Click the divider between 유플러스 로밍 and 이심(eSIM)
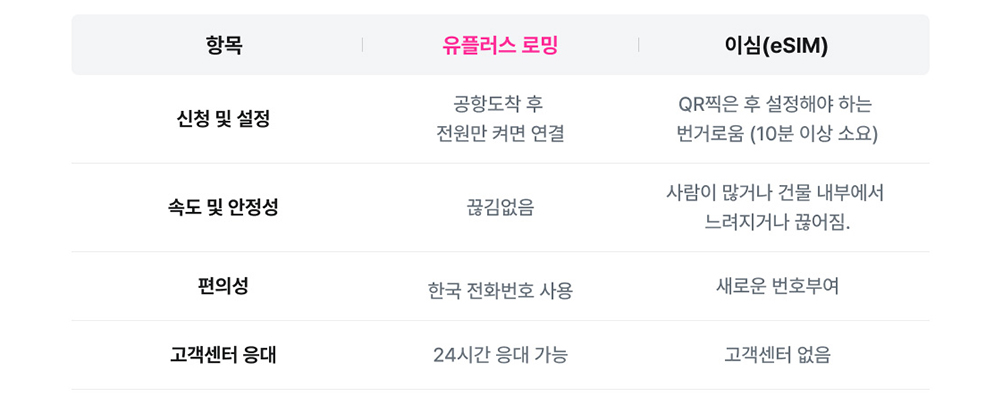1000x400 pixels. [x=638, y=45]
